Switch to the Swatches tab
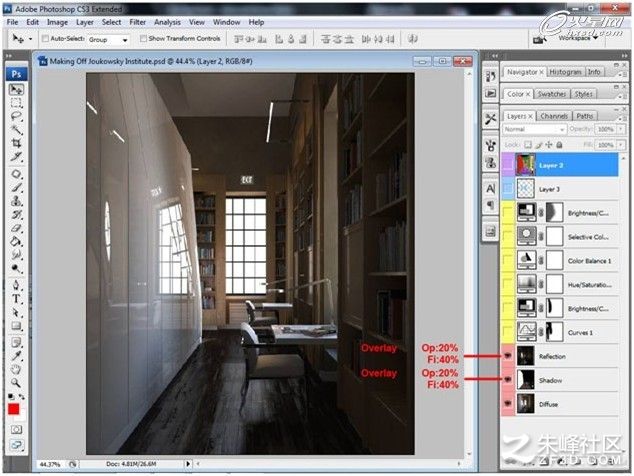The image size is (634, 476). (x=552, y=94)
